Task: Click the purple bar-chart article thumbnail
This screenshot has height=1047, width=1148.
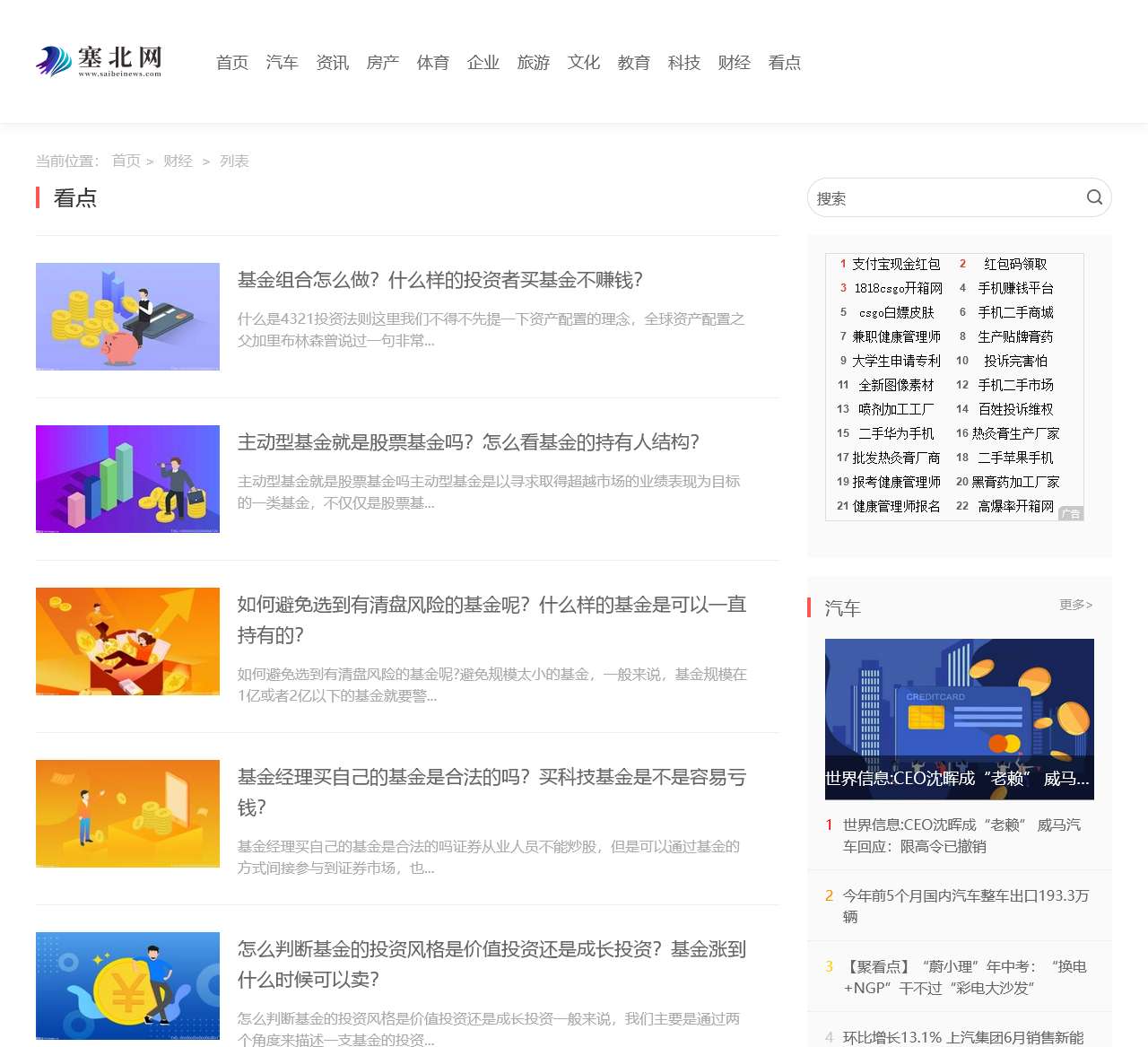Action: pos(127,479)
